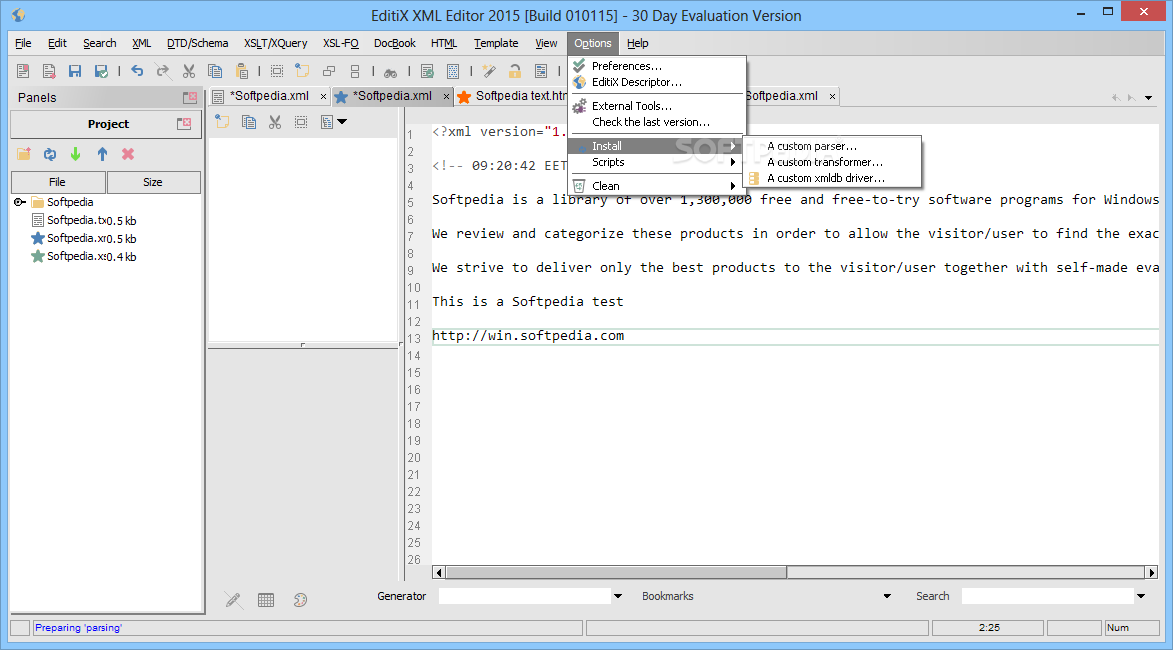1173x650 pixels.
Task: Open the Bookmarks dropdown arrow
Action: pyautogui.click(x=887, y=596)
